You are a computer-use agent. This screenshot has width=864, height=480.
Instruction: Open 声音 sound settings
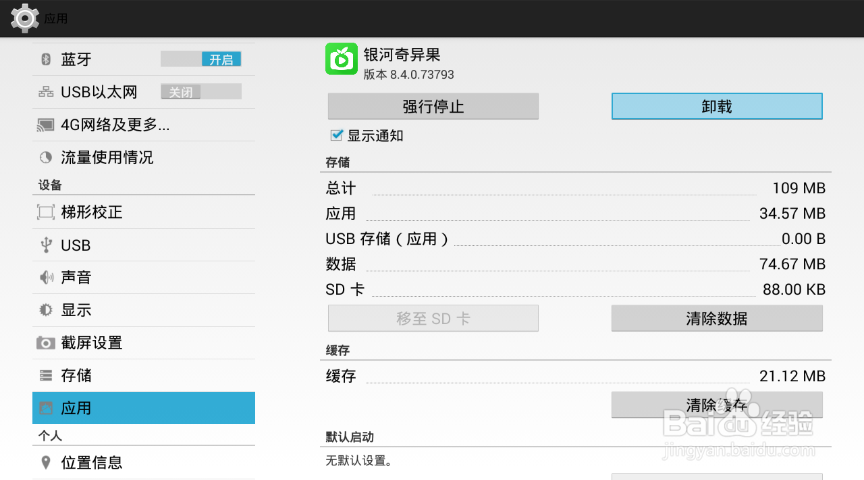(x=143, y=277)
